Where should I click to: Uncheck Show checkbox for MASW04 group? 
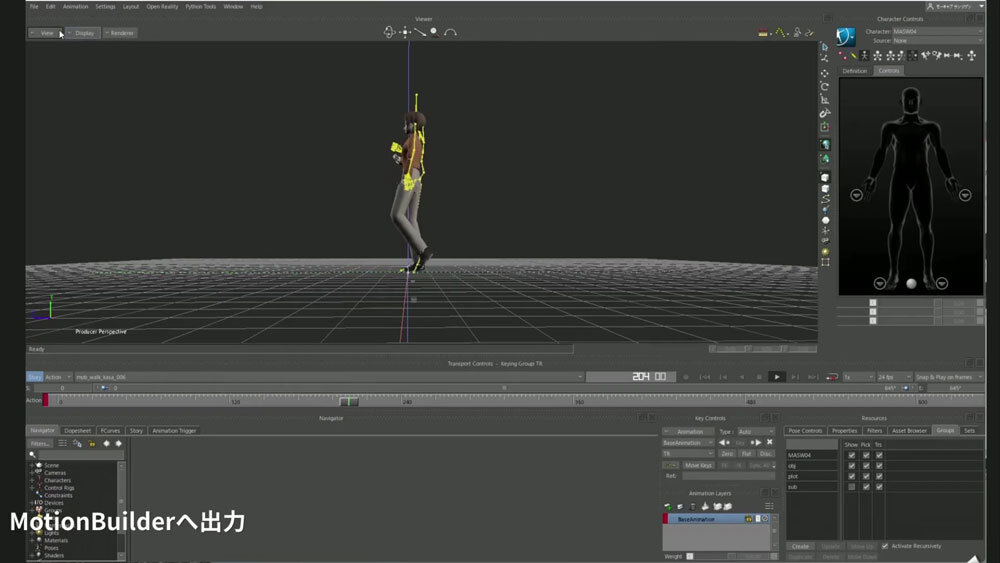[x=851, y=455]
